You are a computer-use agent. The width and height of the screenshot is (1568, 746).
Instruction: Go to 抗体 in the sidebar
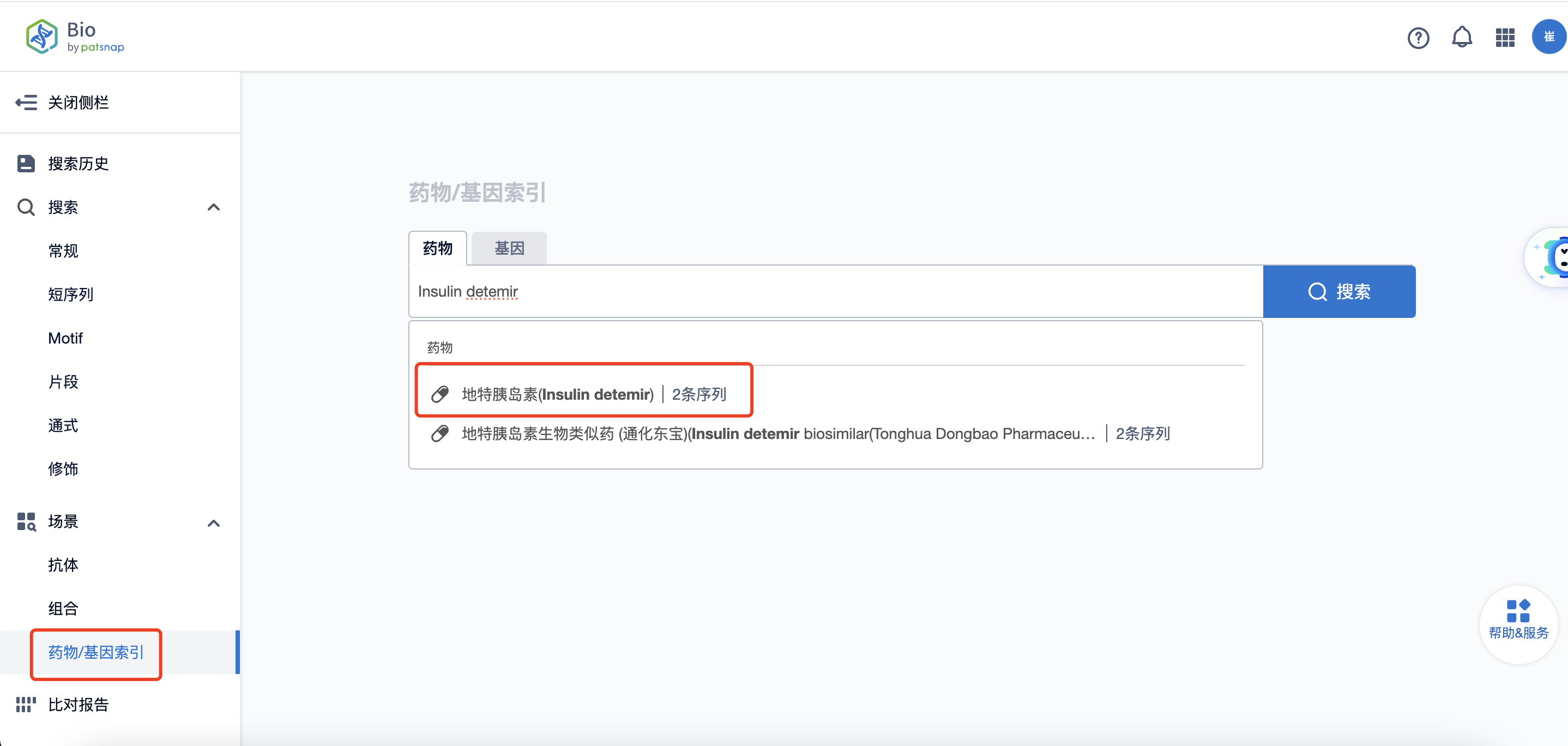pyautogui.click(x=63, y=564)
